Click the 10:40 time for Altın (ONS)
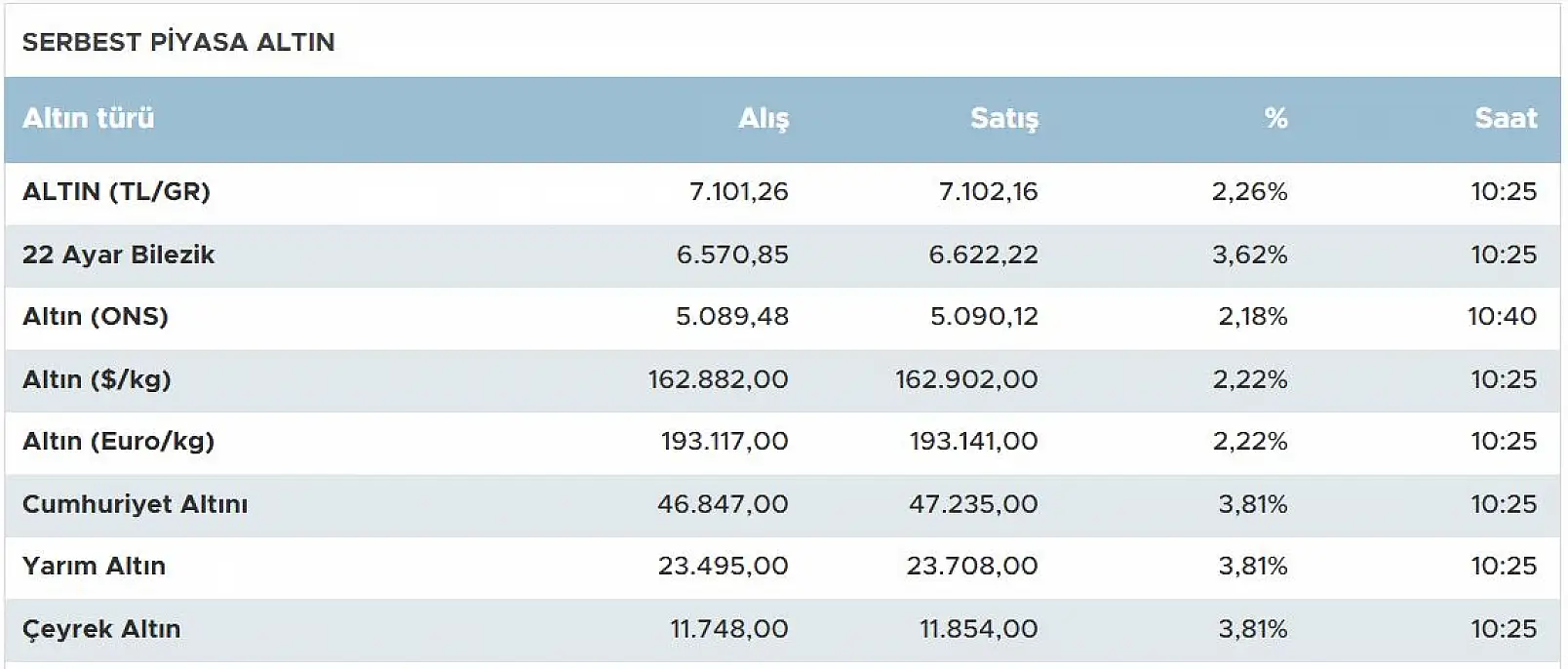1568x669 pixels. click(1502, 317)
